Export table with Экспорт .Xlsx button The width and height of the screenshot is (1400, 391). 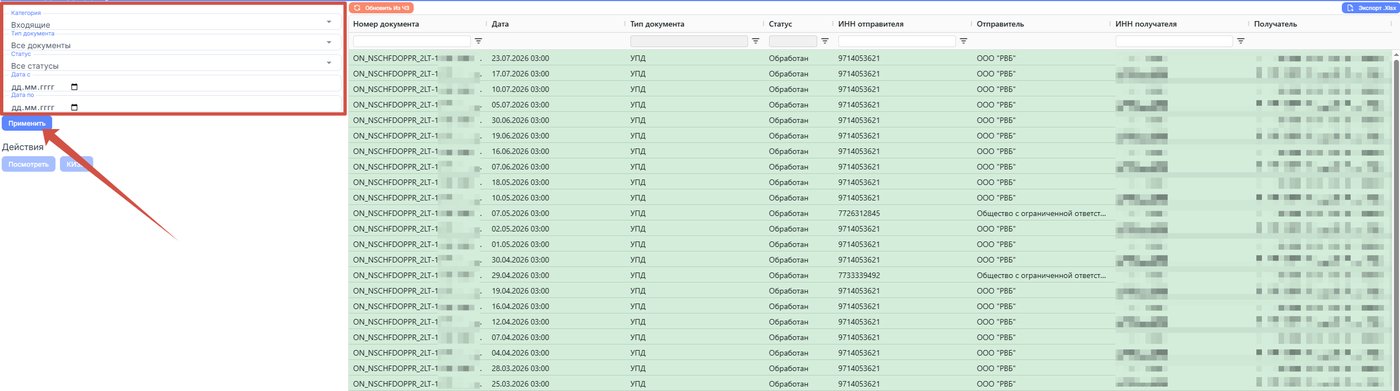(x=1369, y=7)
